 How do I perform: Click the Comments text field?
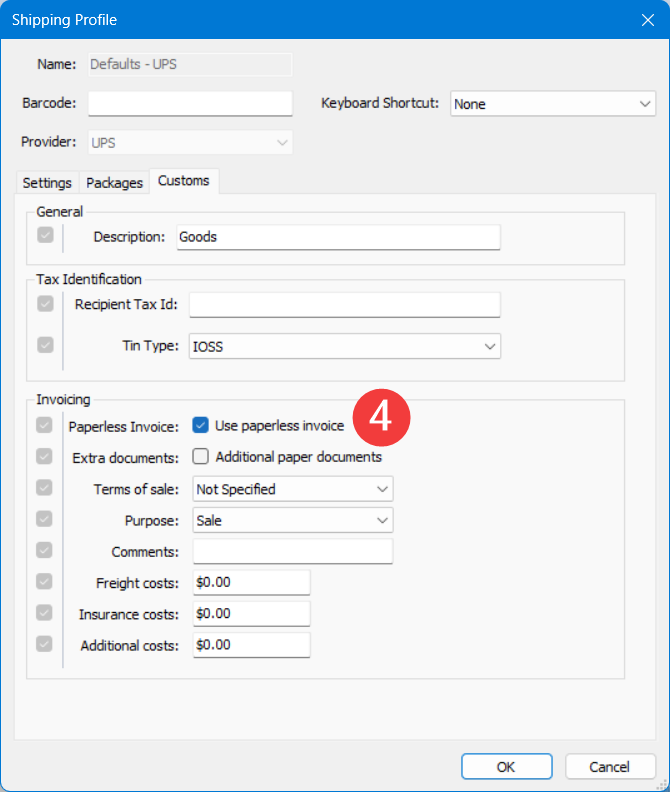tap(292, 552)
